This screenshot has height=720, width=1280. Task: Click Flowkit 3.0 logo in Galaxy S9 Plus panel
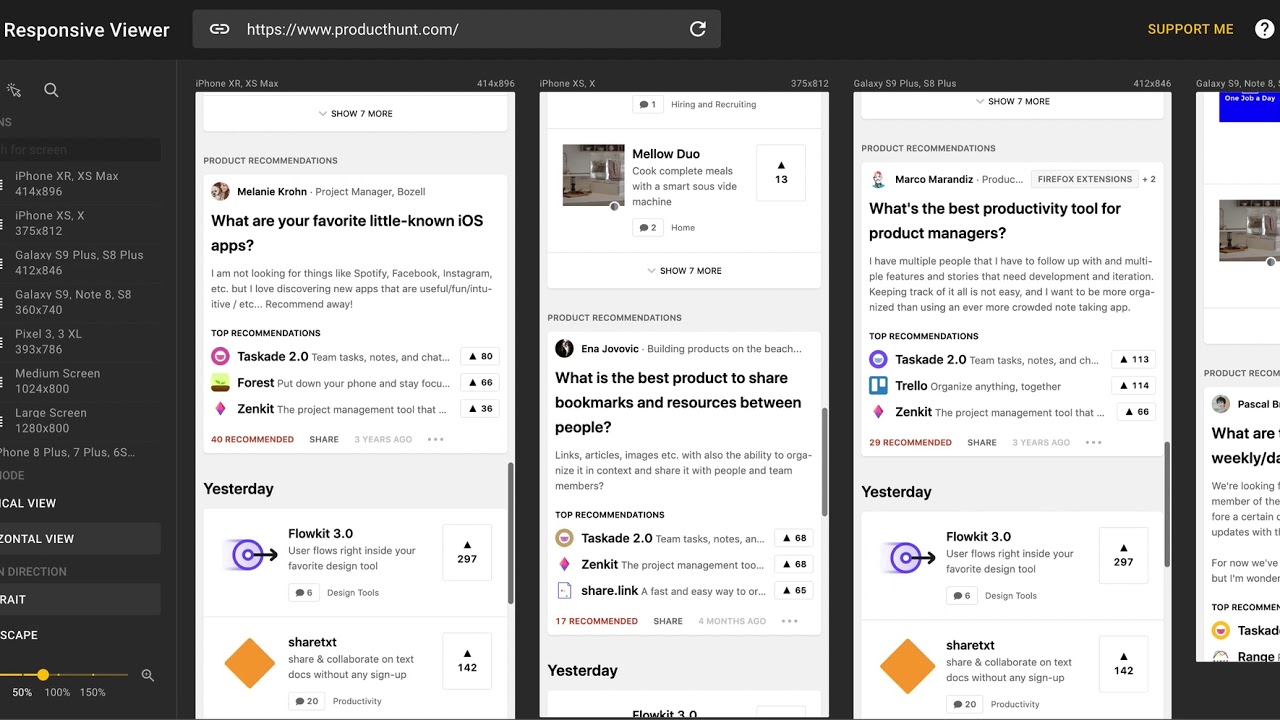click(x=907, y=558)
